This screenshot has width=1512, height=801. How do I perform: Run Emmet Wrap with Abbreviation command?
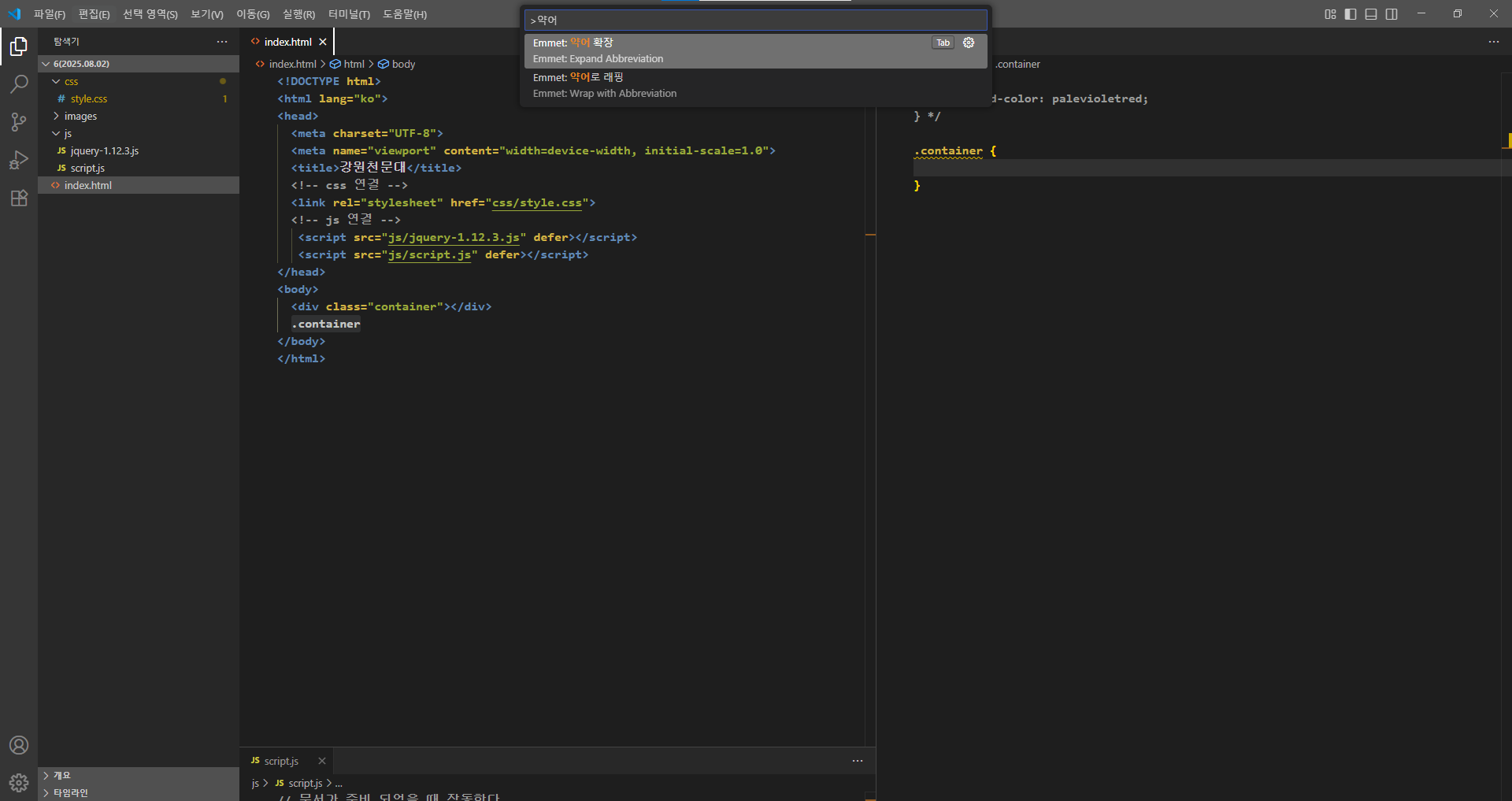point(755,85)
